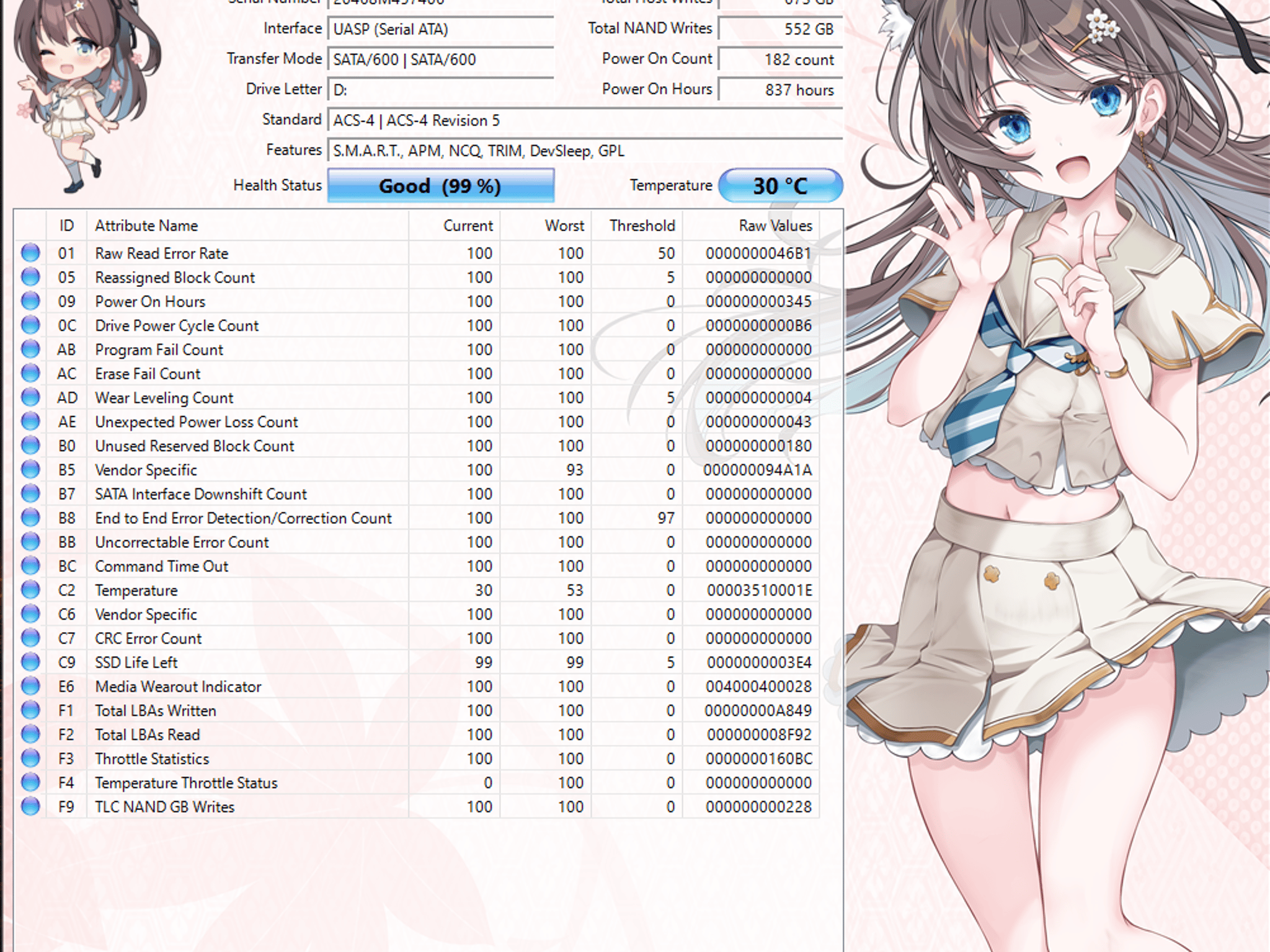Click the large anime character artwork on right
The height and width of the screenshot is (952, 1270).
(1057, 476)
